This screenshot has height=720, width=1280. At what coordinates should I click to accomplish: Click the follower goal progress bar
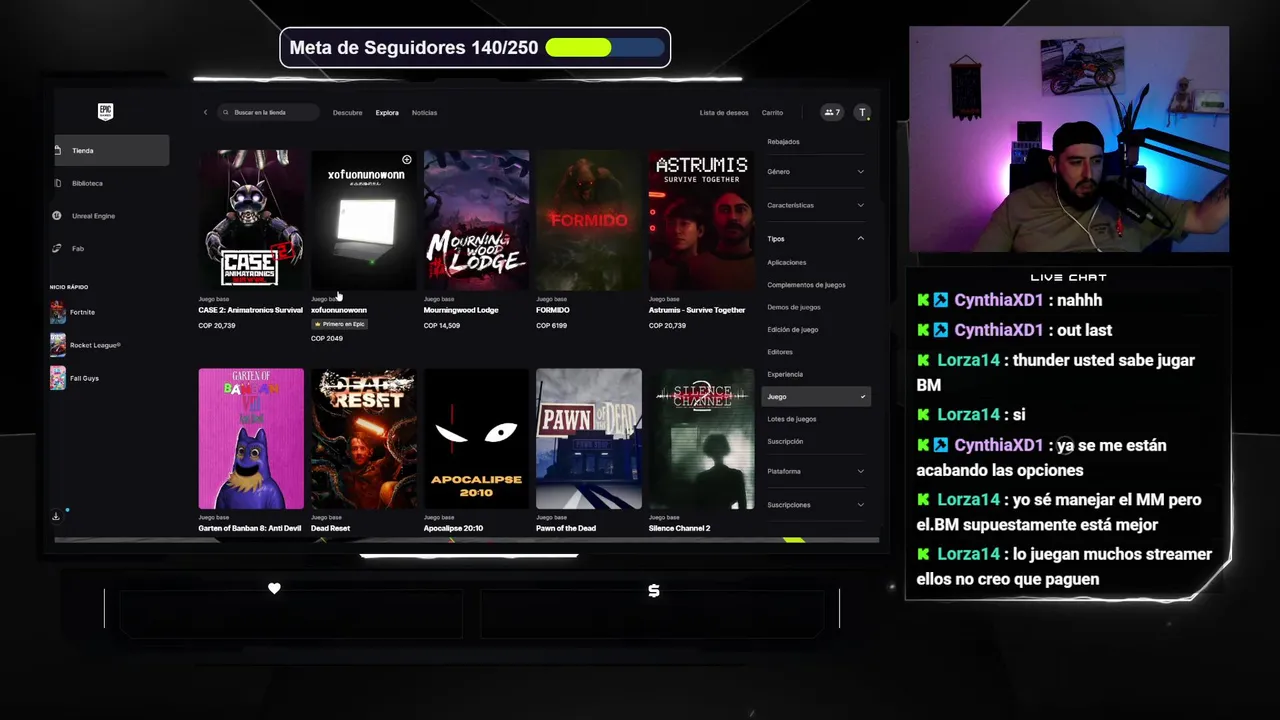click(x=605, y=47)
